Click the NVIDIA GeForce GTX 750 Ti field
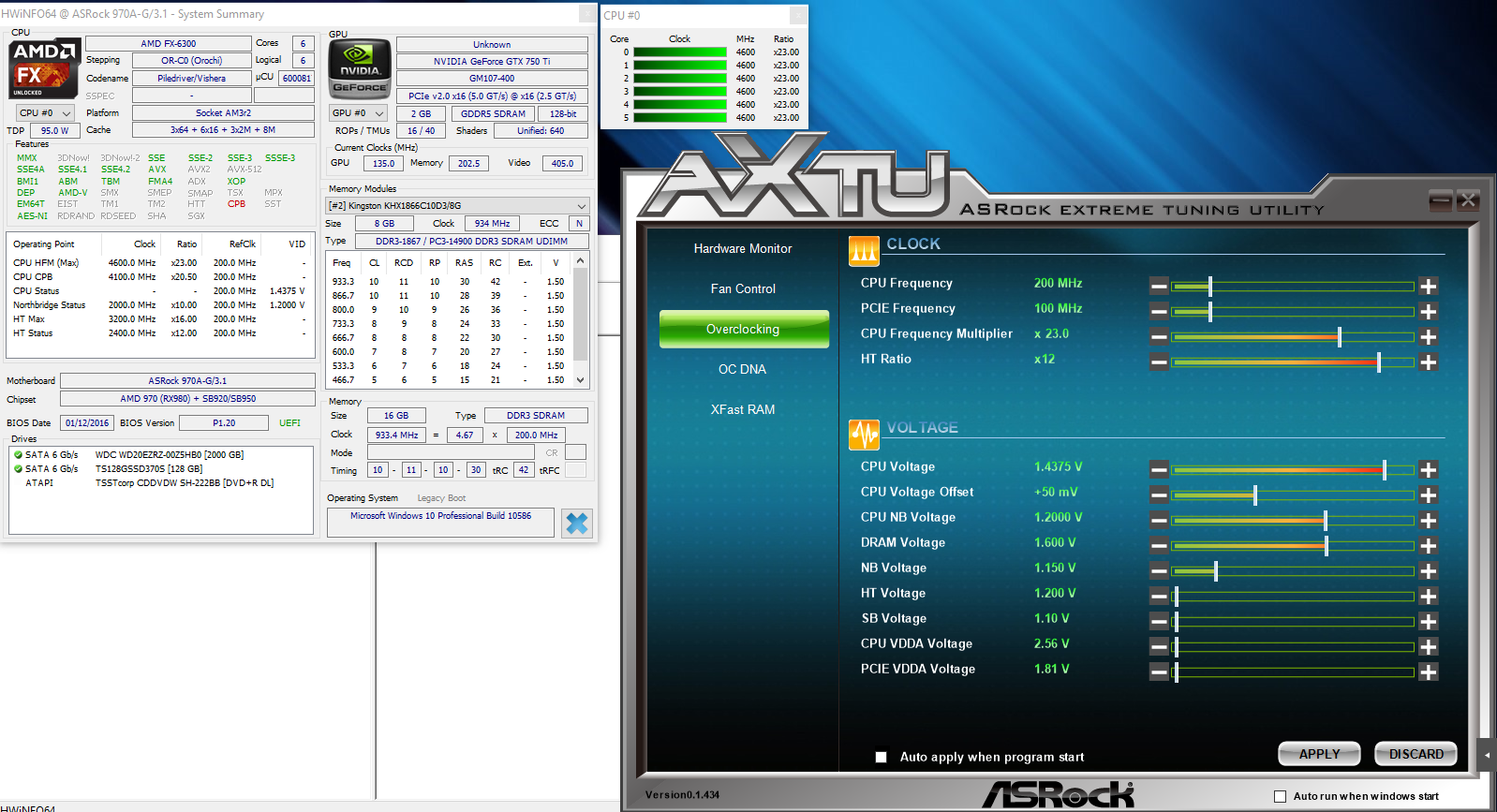This screenshot has width=1497, height=812. click(492, 62)
